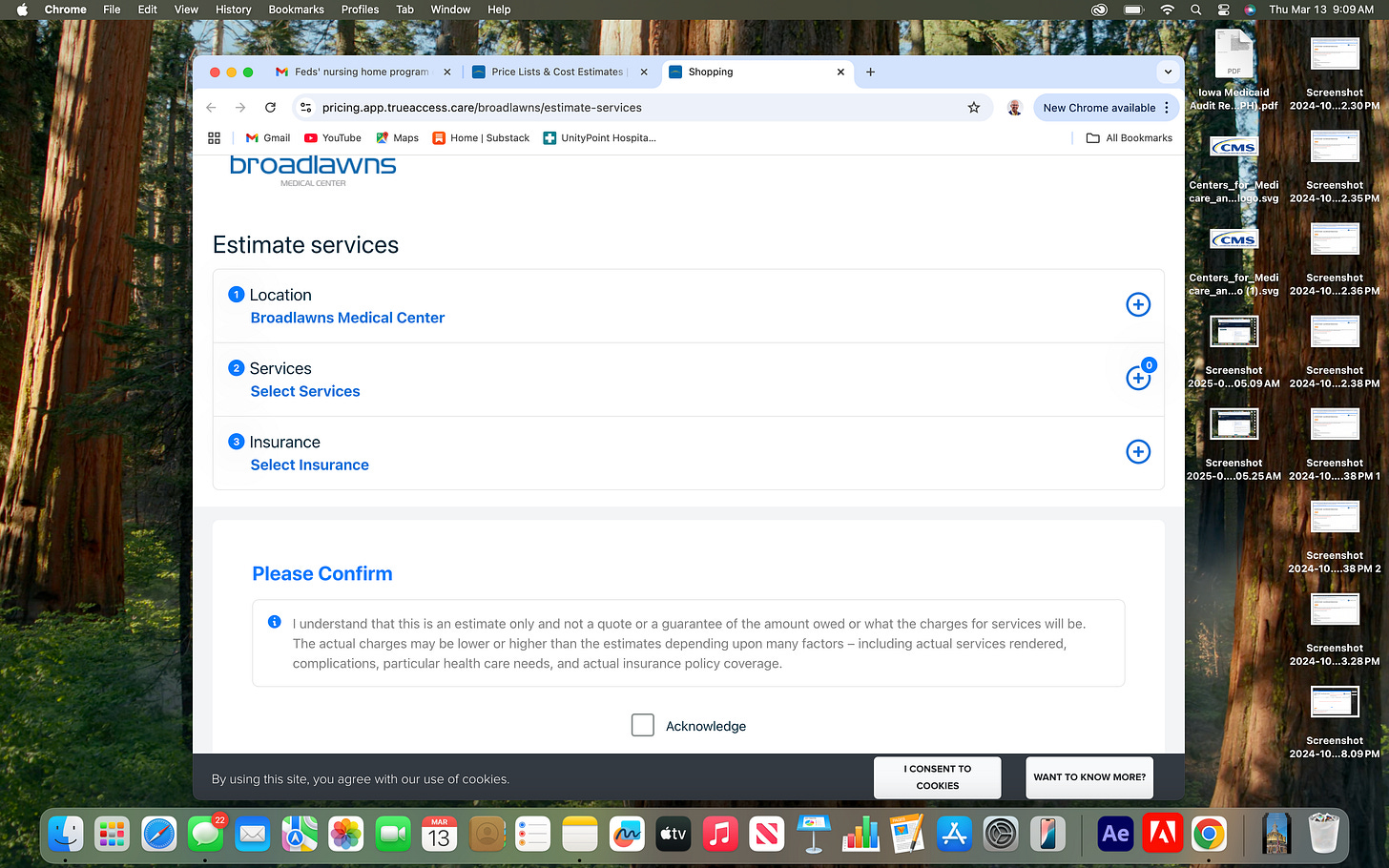Accept cookies with I Consent button

click(938, 777)
